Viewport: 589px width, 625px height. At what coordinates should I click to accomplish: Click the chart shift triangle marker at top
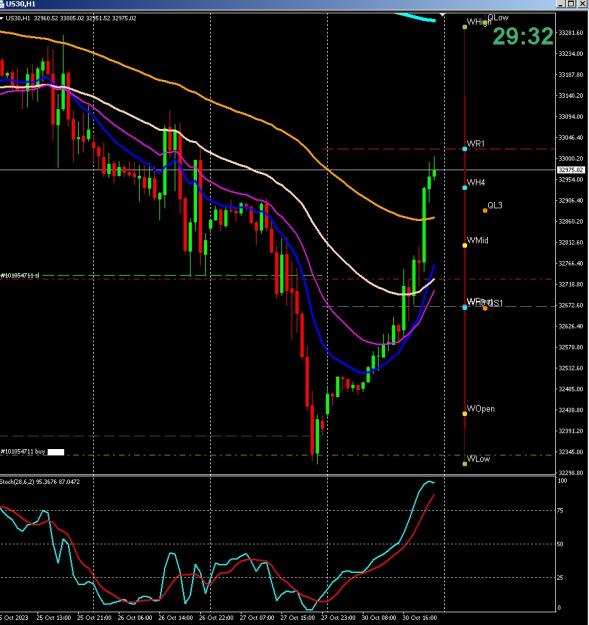coord(442,15)
